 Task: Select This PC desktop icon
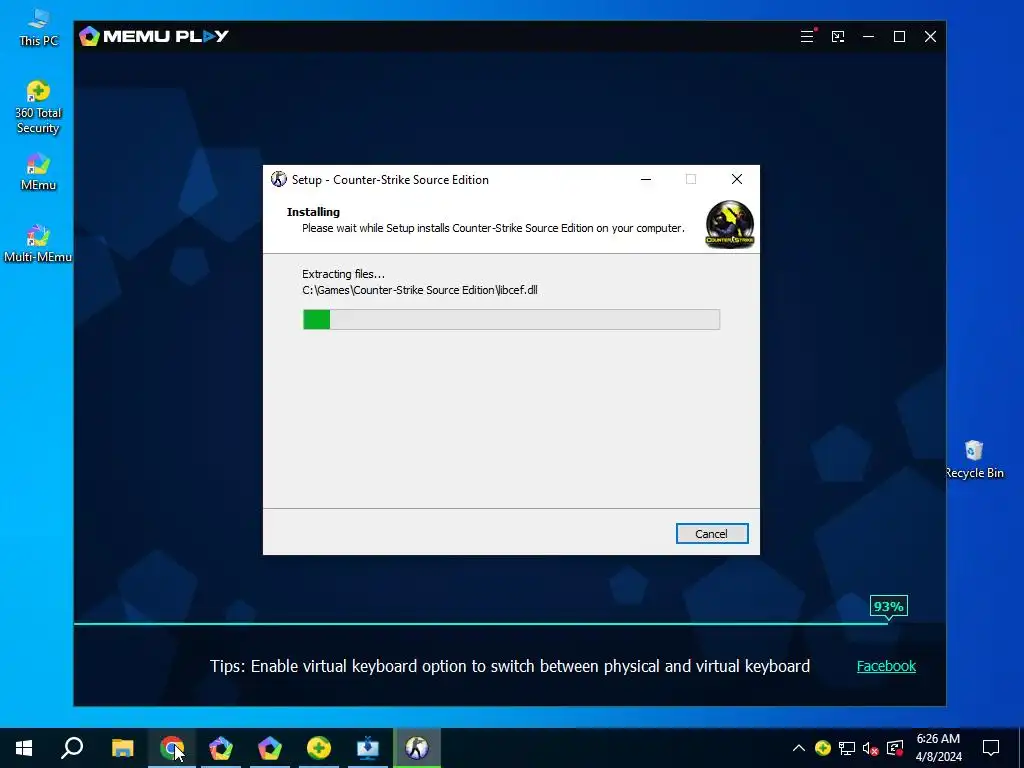coord(39,27)
